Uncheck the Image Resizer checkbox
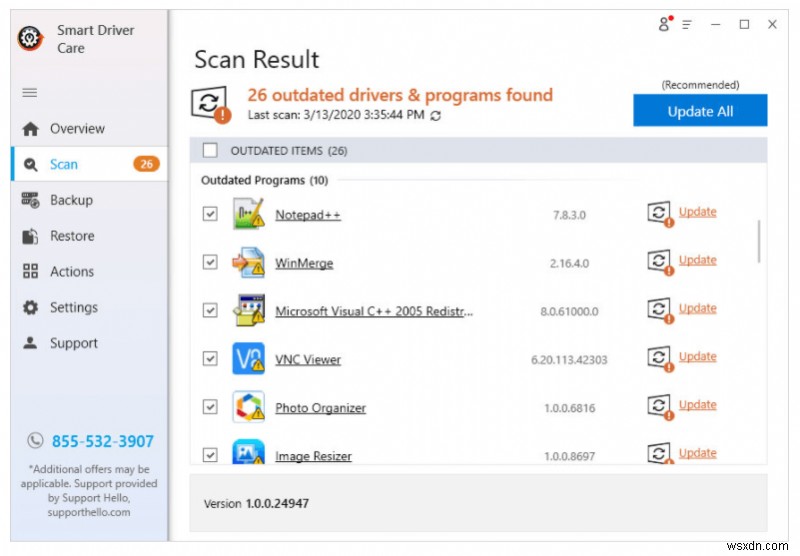This screenshot has width=800, height=556. [x=210, y=454]
